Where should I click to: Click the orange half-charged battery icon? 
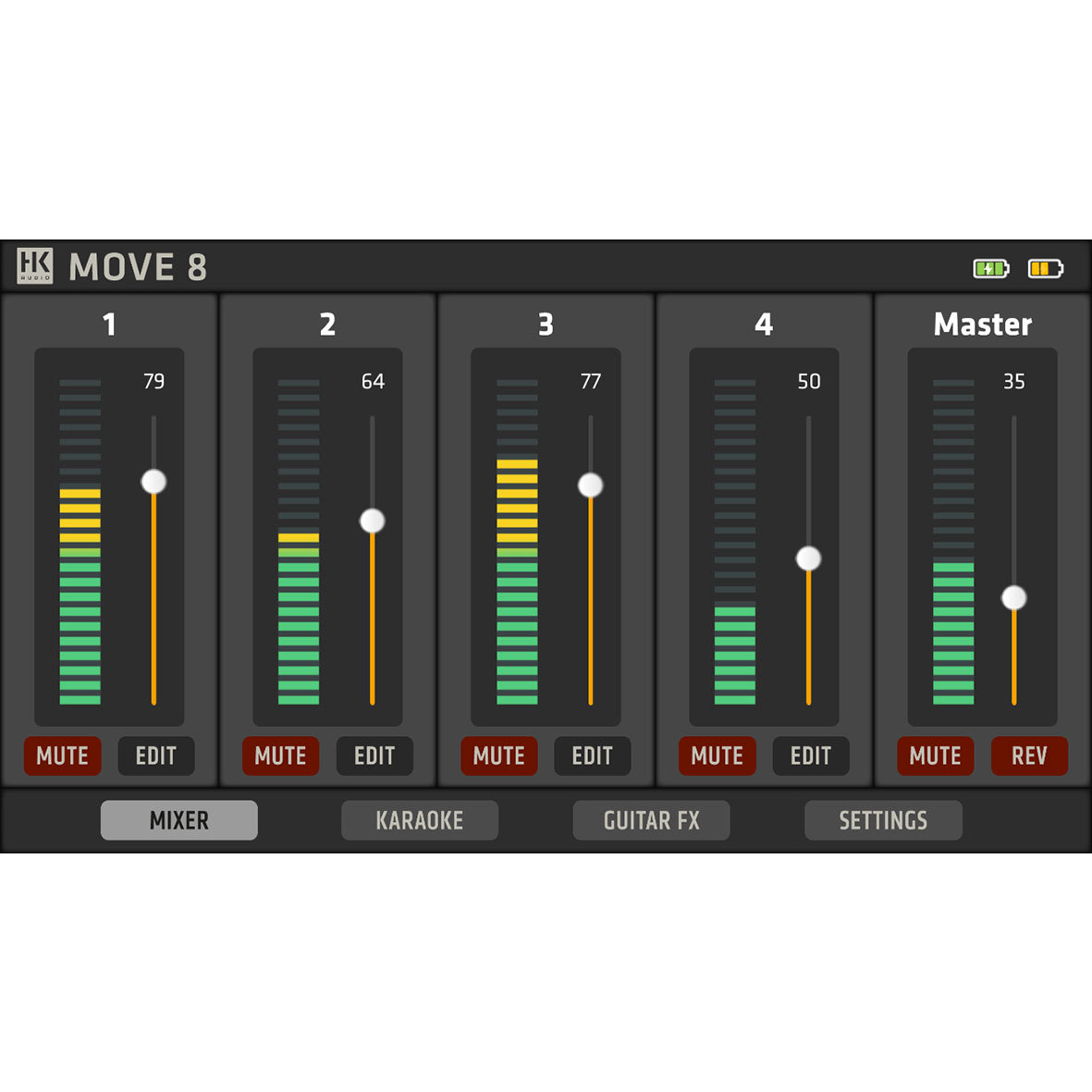pos(1045,268)
